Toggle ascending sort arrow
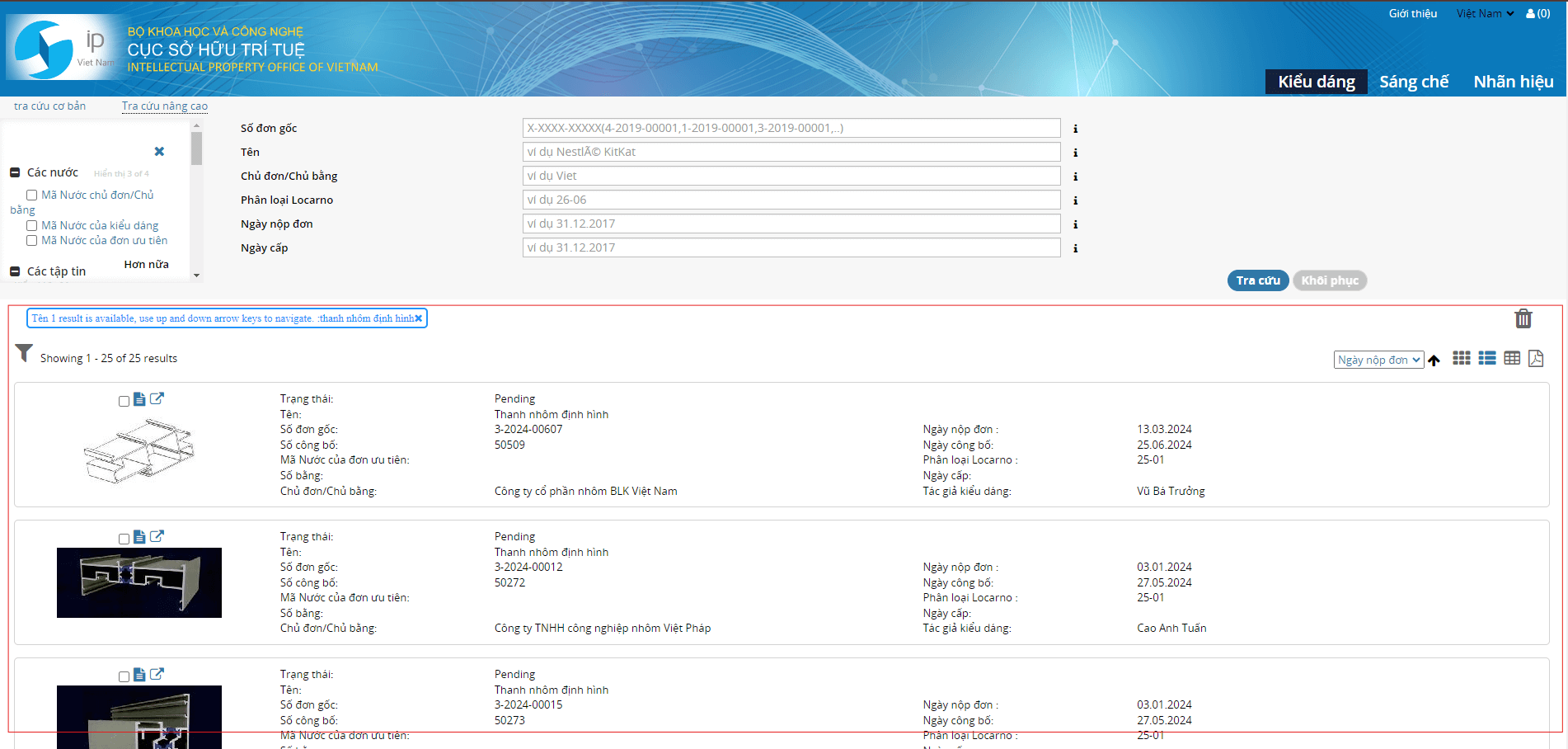 coord(1434,360)
